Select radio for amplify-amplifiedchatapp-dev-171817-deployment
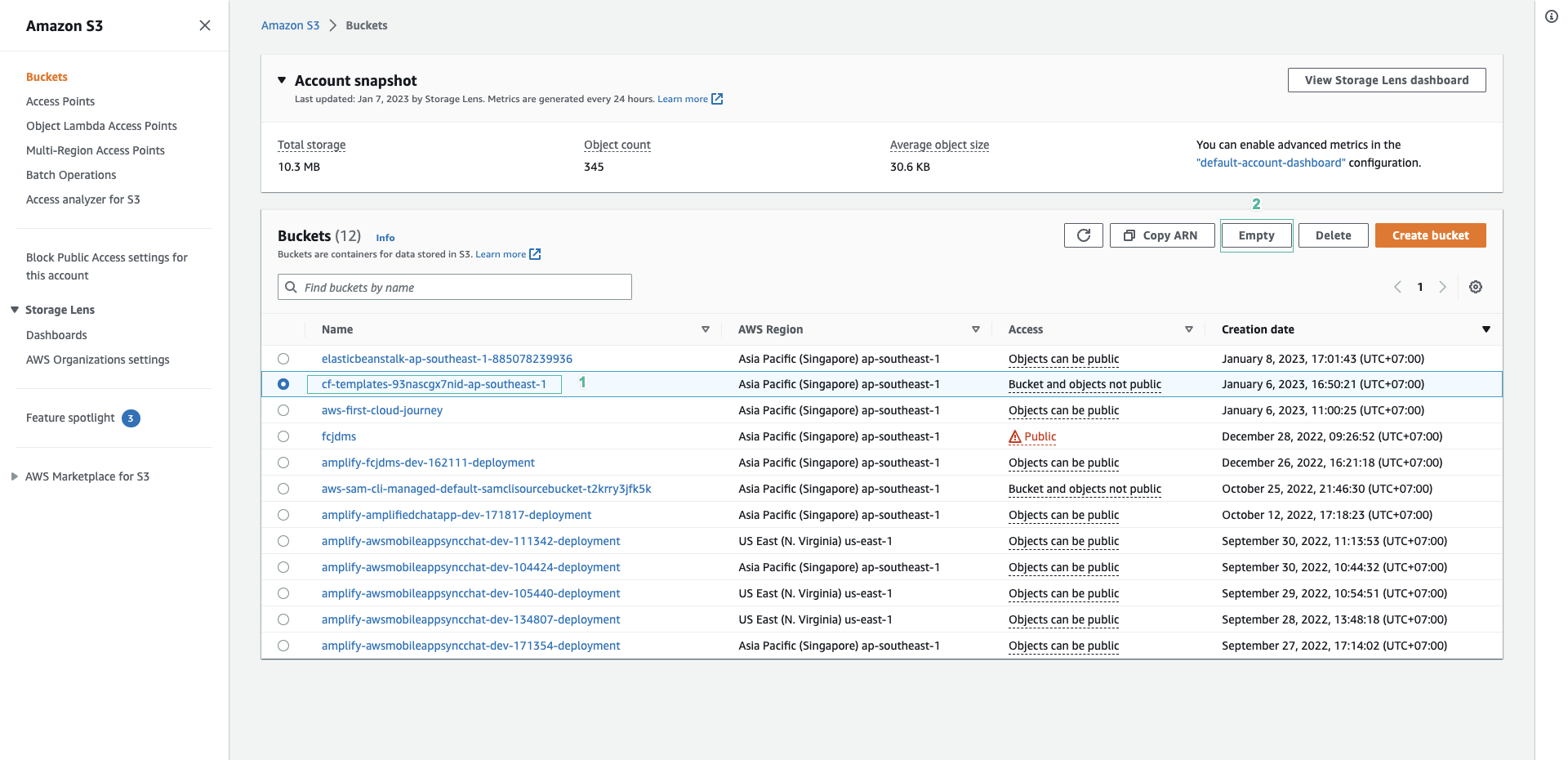This screenshot has height=760, width=1568. (x=283, y=515)
